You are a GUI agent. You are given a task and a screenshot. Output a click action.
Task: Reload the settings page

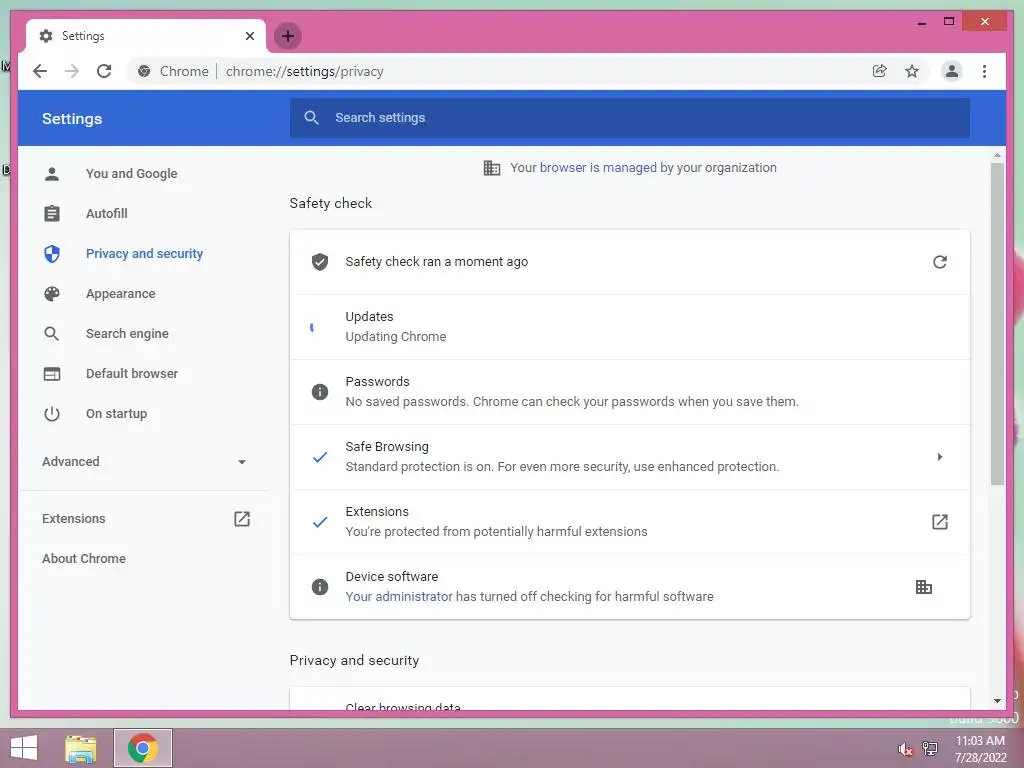click(x=104, y=71)
